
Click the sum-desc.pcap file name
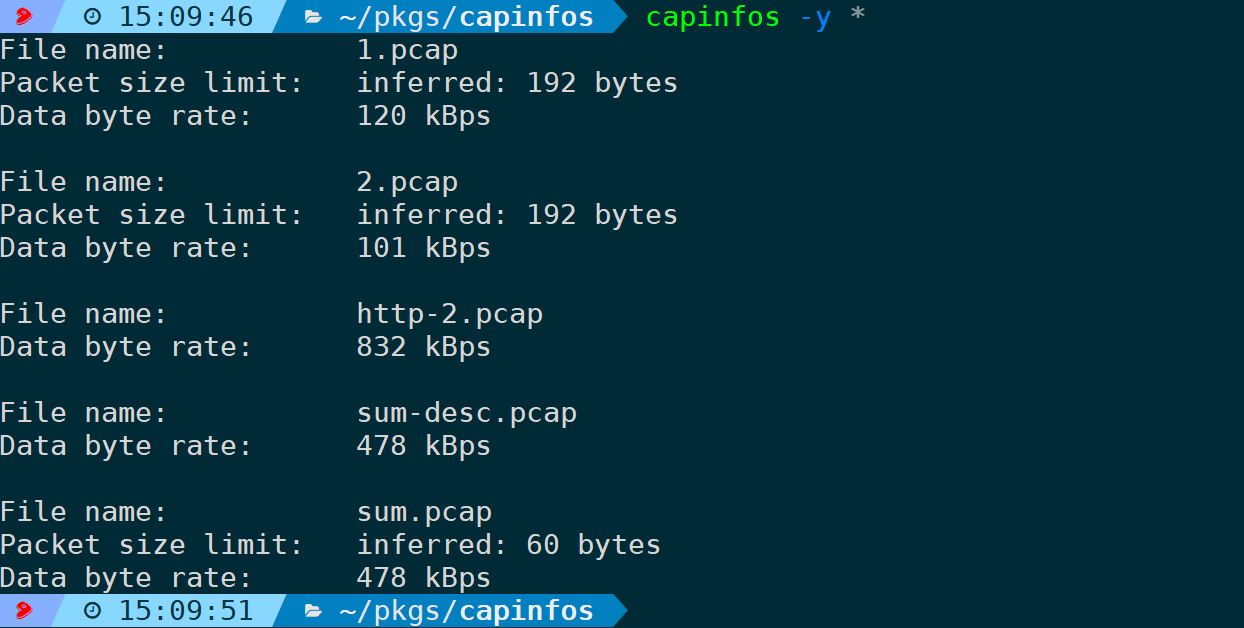(x=467, y=413)
